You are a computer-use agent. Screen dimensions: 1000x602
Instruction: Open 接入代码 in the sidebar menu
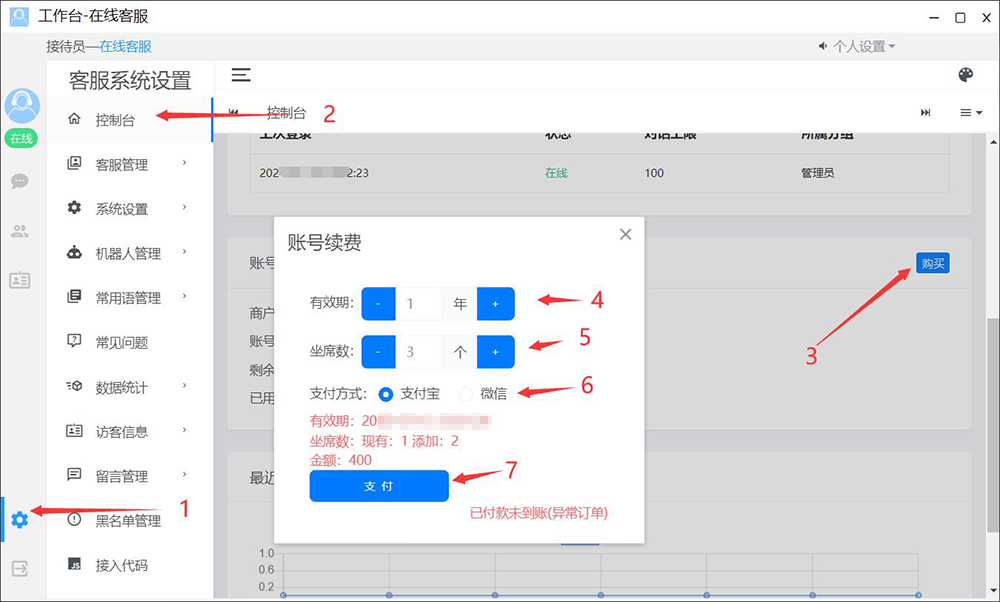(121, 565)
